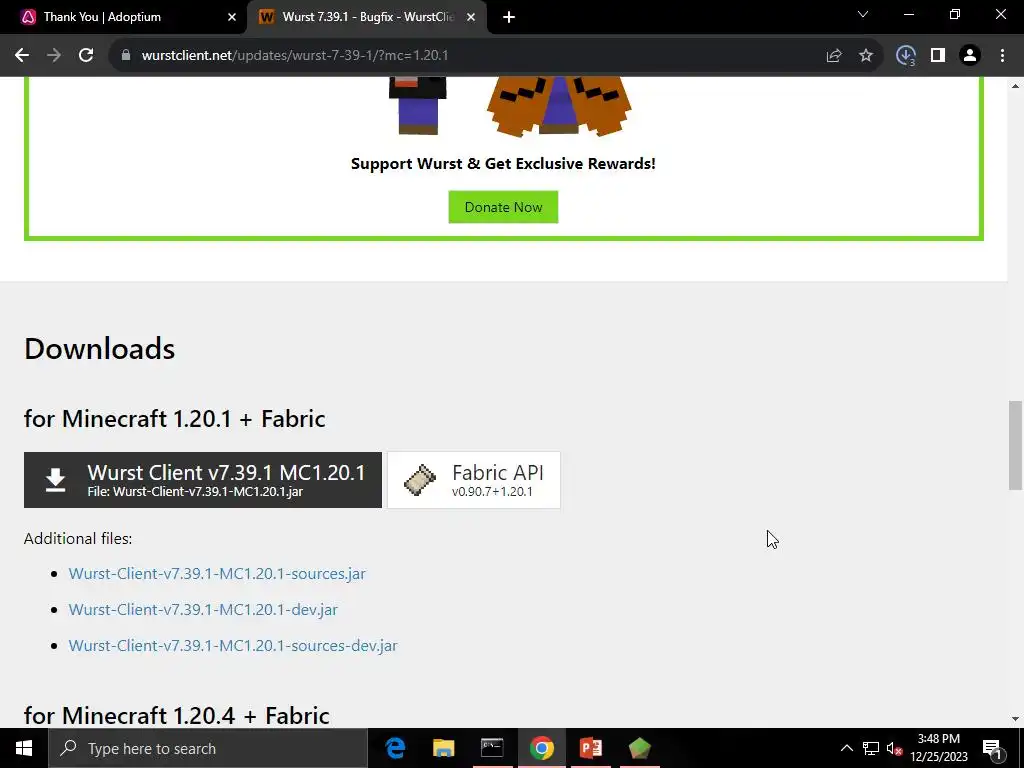Bookmark this page with the star icon
This screenshot has height=768, width=1024.
click(x=865, y=56)
